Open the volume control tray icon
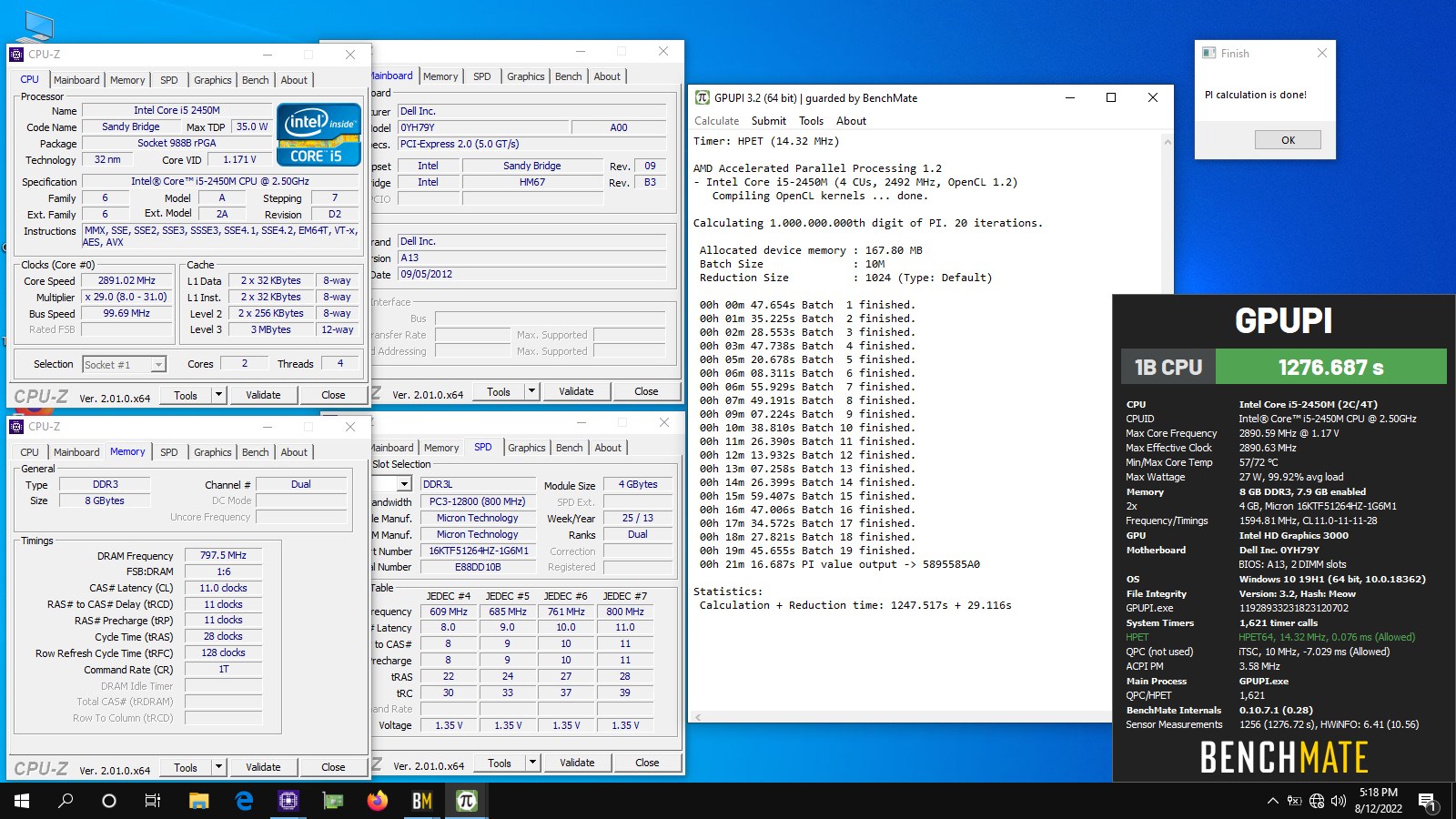Image resolution: width=1456 pixels, height=819 pixels. click(x=1339, y=801)
